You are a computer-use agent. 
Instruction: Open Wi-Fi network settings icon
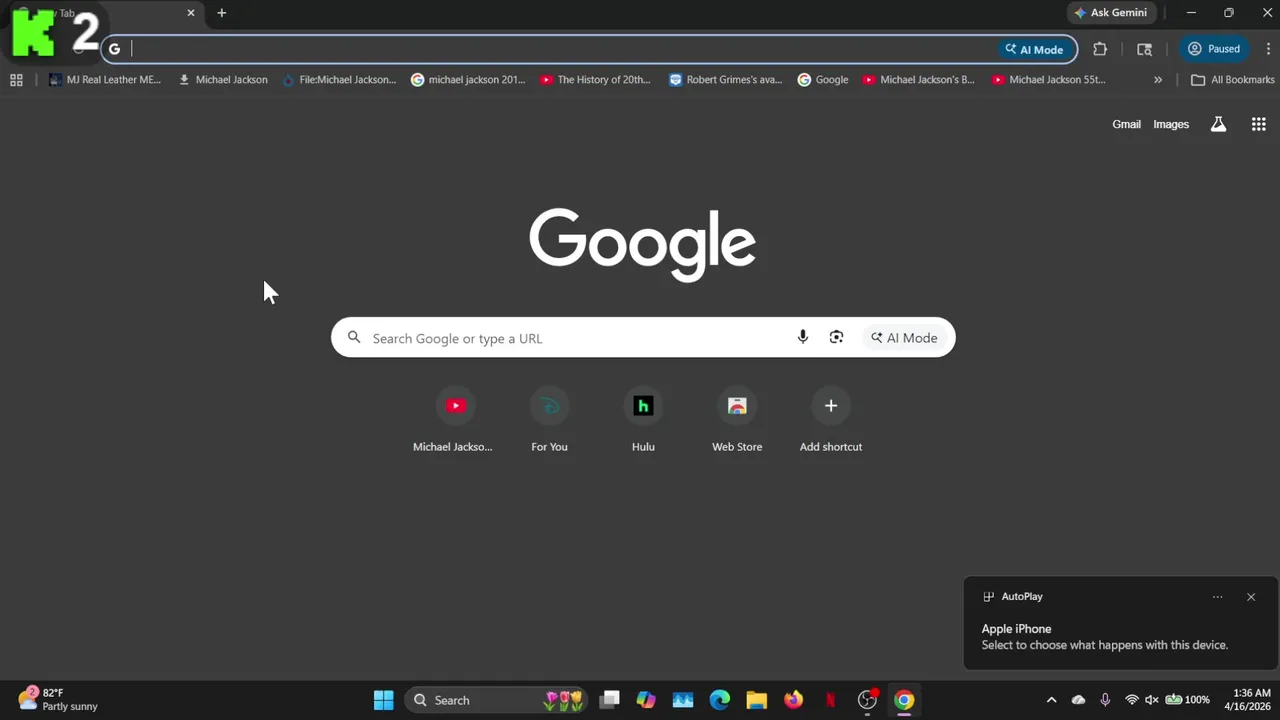pos(1132,700)
